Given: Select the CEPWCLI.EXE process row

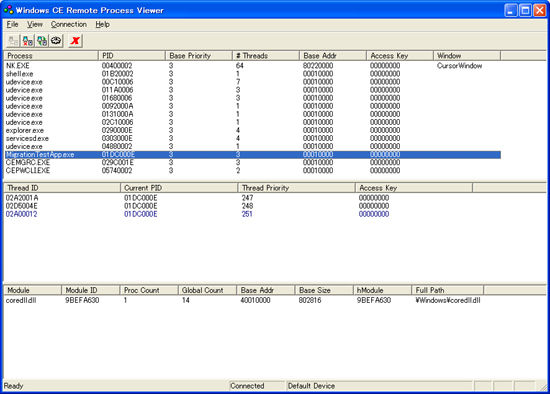Looking at the screenshot, I should pyautogui.click(x=252, y=171).
